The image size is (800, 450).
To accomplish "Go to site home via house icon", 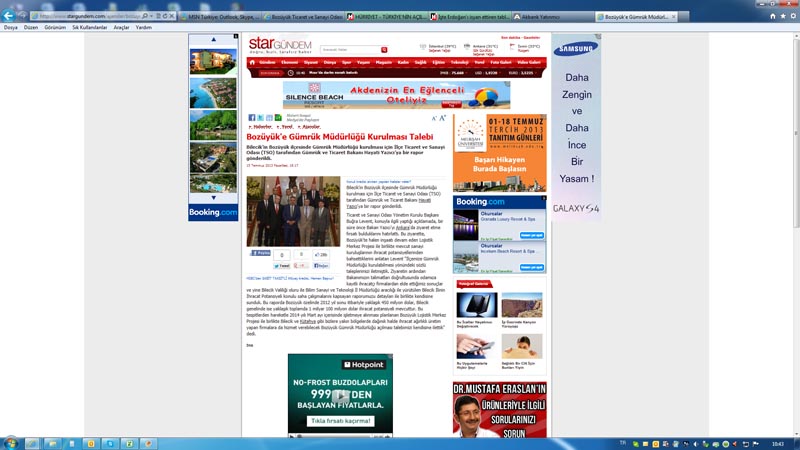I will pyautogui.click(x=252, y=62).
